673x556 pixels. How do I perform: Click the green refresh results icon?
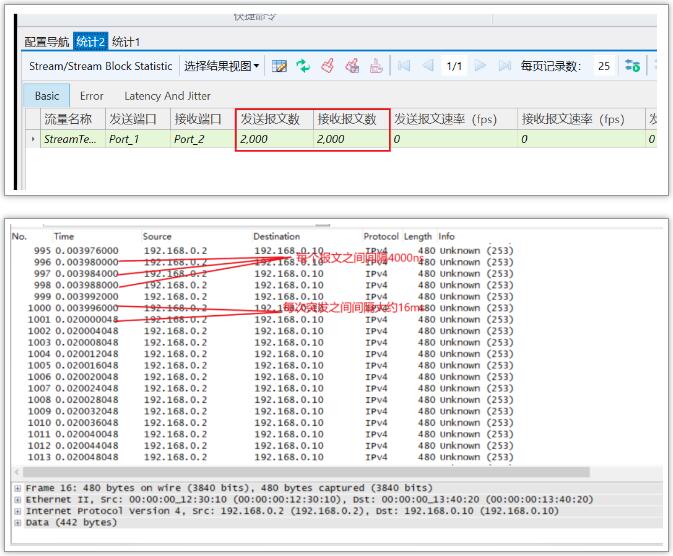(303, 66)
